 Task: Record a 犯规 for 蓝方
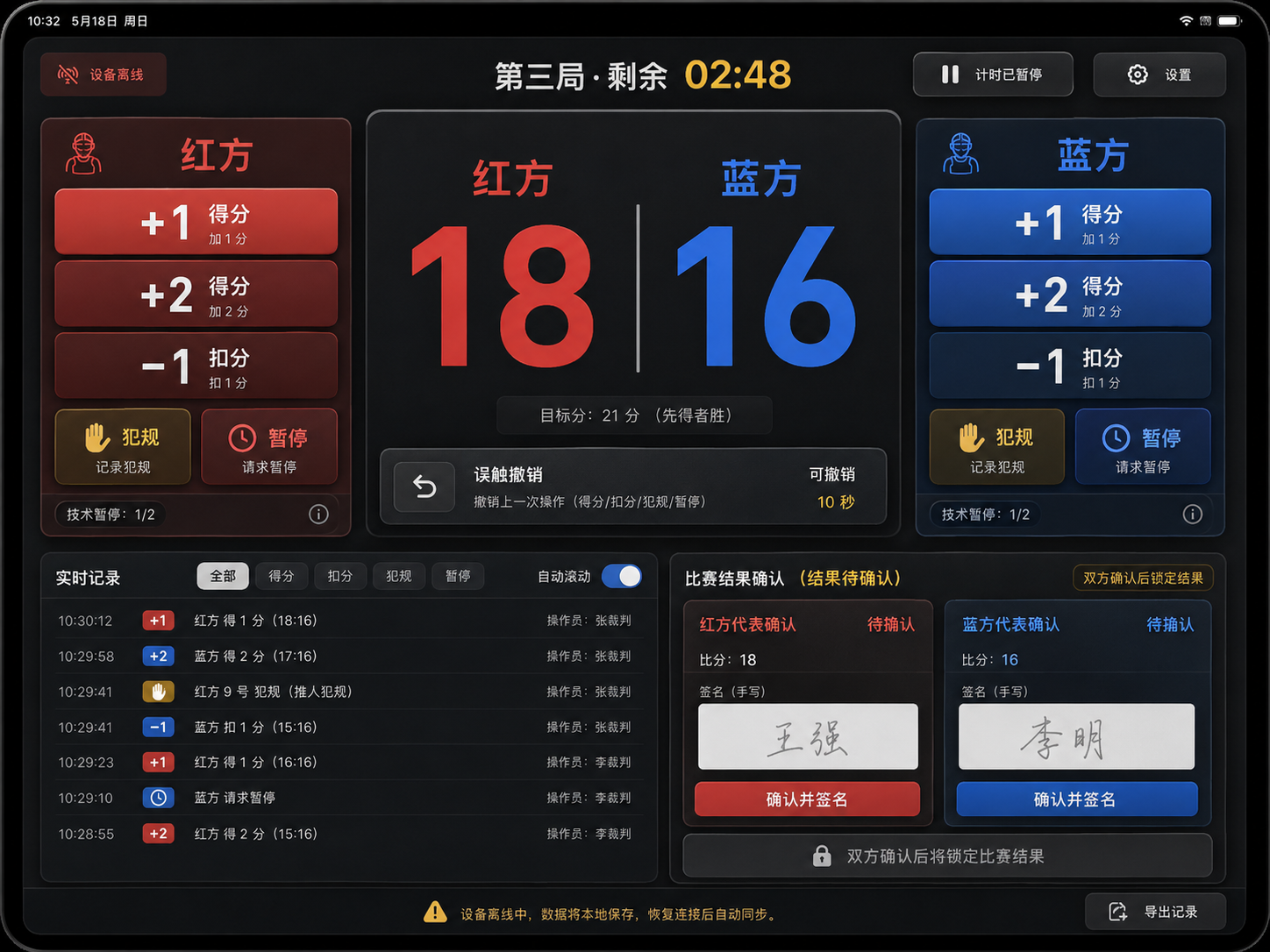(997, 446)
